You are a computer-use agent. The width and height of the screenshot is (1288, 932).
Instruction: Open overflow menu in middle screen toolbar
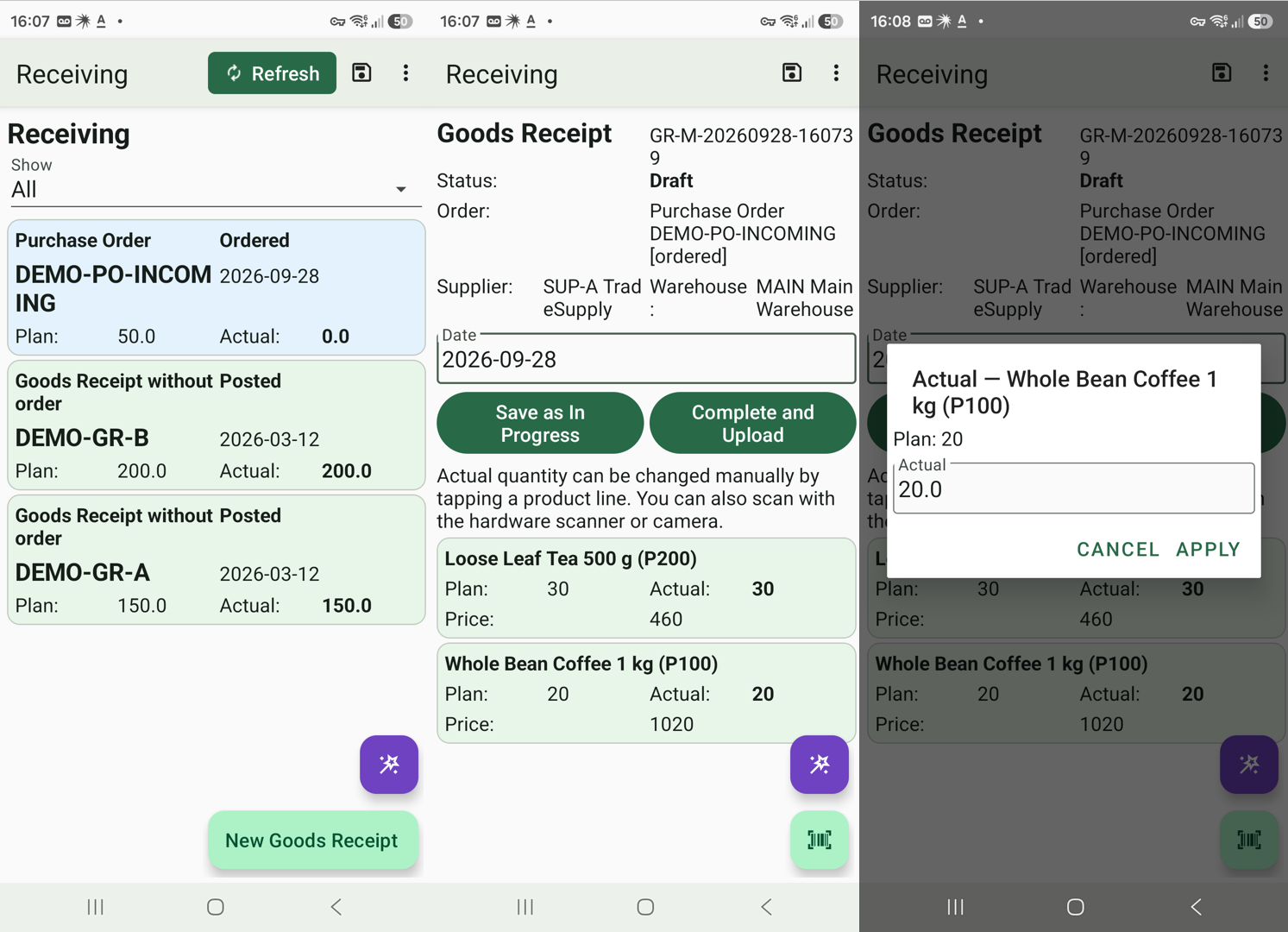tap(836, 72)
